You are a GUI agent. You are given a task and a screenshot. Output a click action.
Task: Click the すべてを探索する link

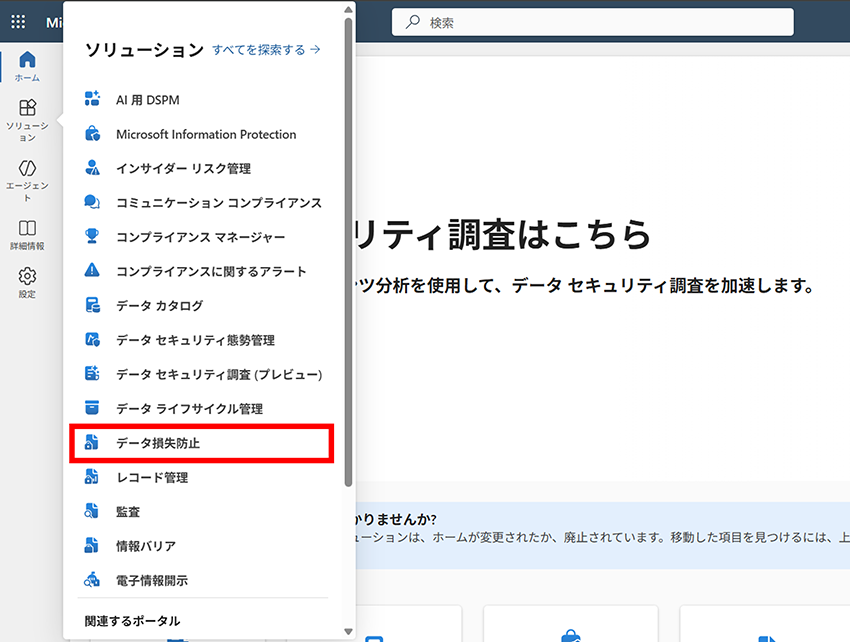[266, 49]
